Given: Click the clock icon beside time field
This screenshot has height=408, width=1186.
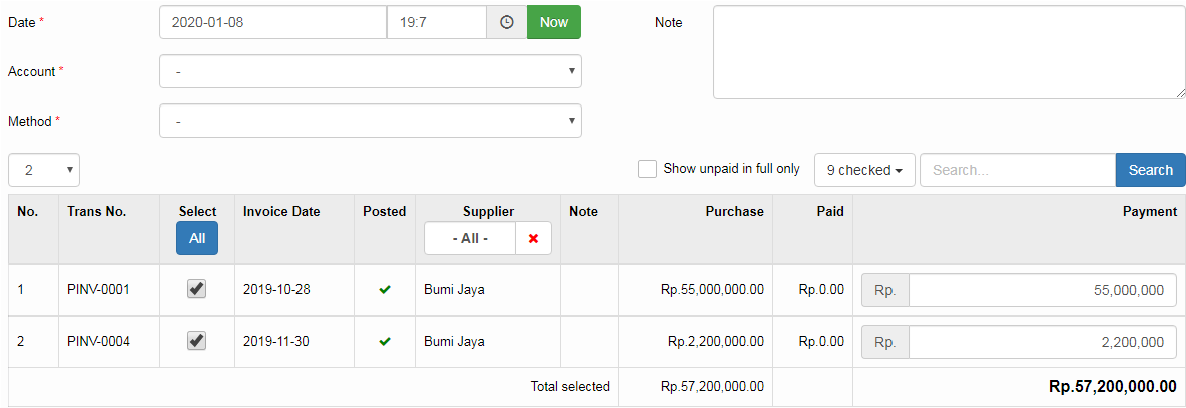Looking at the screenshot, I should coord(507,22).
